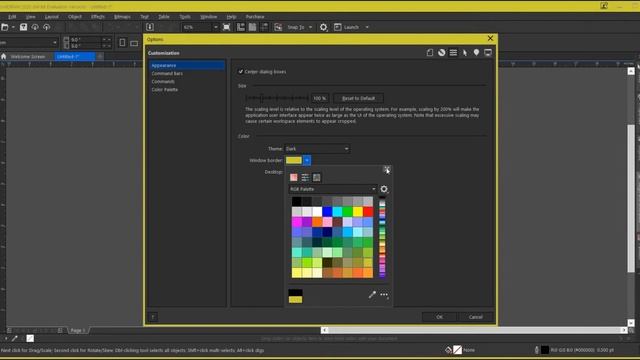The height and width of the screenshot is (360, 640).
Task: Click Reset to Default button
Action: pyautogui.click(x=358, y=98)
